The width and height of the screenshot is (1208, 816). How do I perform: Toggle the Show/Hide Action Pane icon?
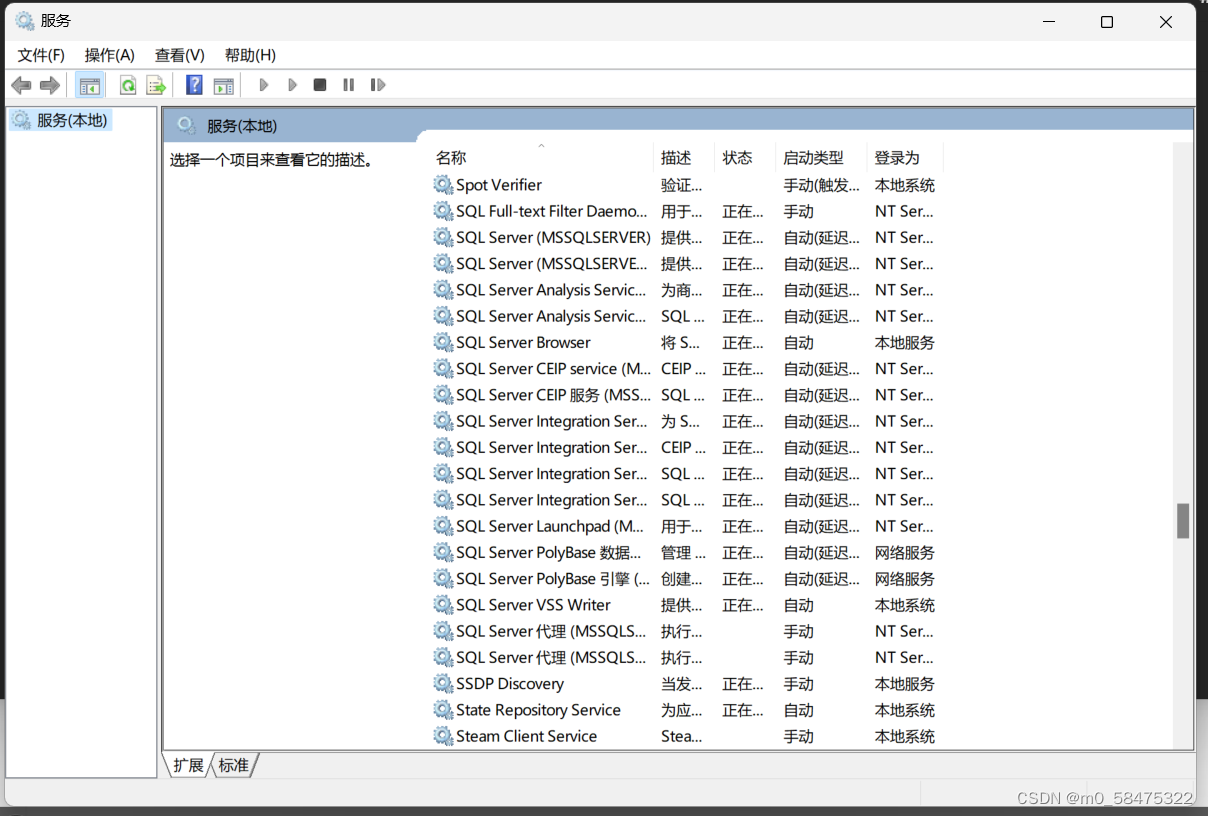point(223,85)
